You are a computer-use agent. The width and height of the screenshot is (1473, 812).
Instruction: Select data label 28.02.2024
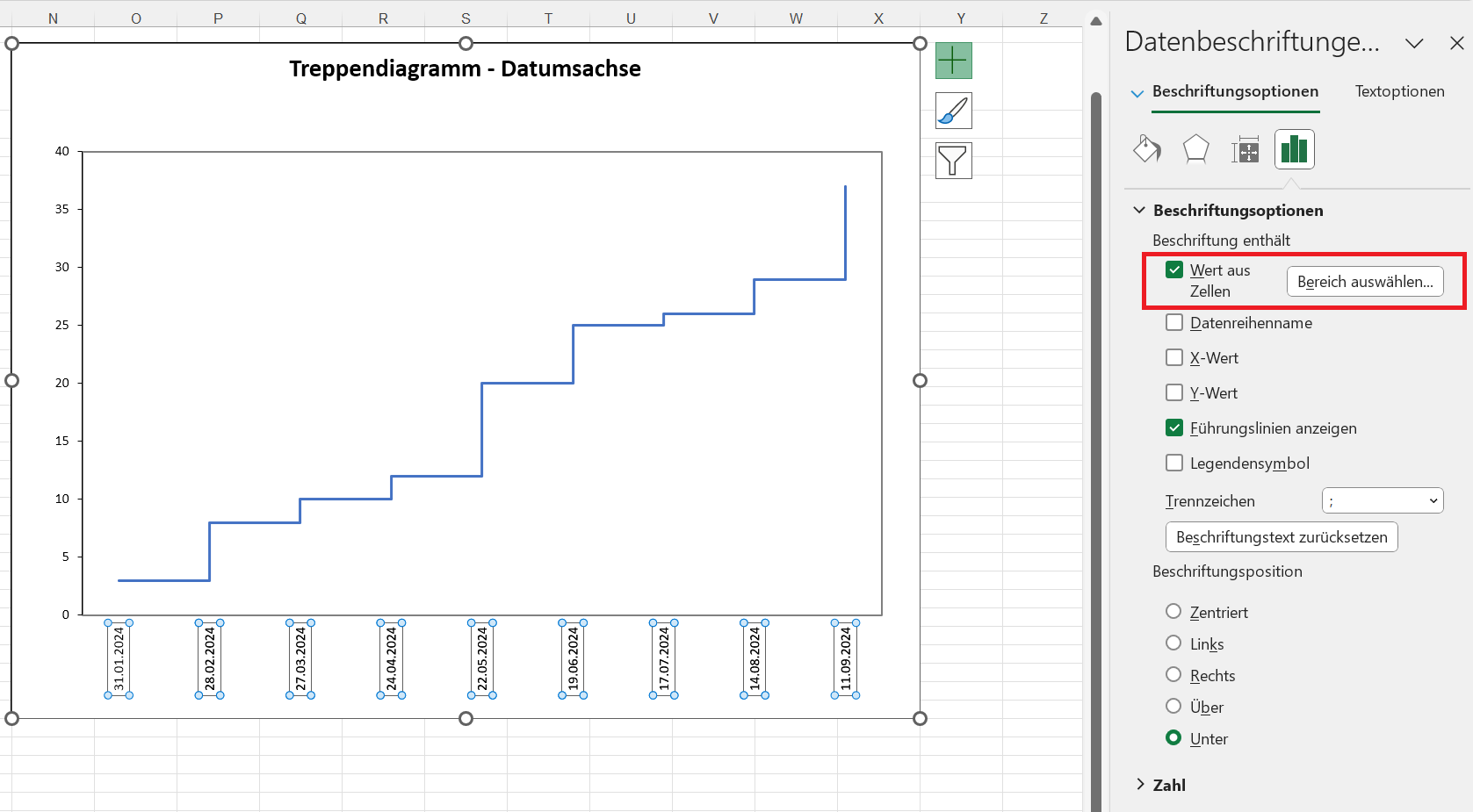click(210, 659)
